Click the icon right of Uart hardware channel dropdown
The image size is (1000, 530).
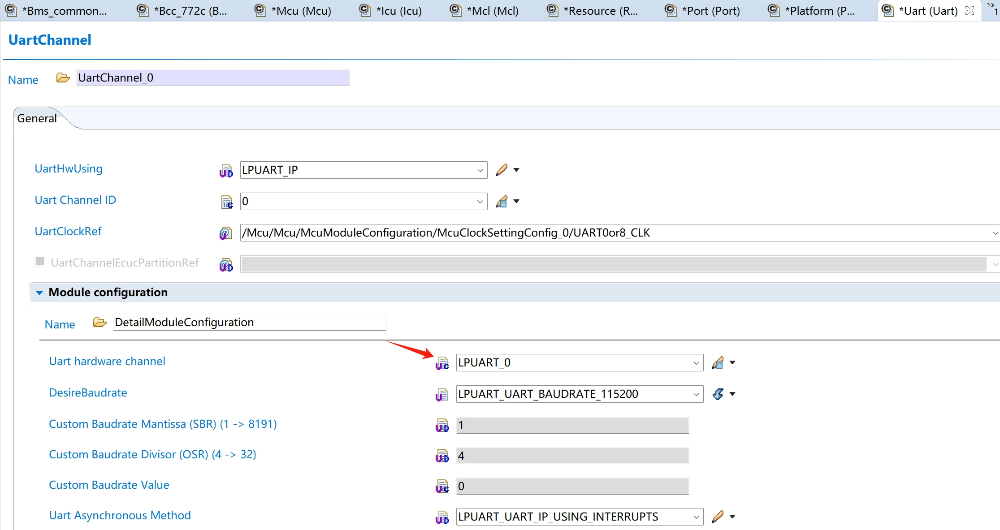click(x=717, y=363)
